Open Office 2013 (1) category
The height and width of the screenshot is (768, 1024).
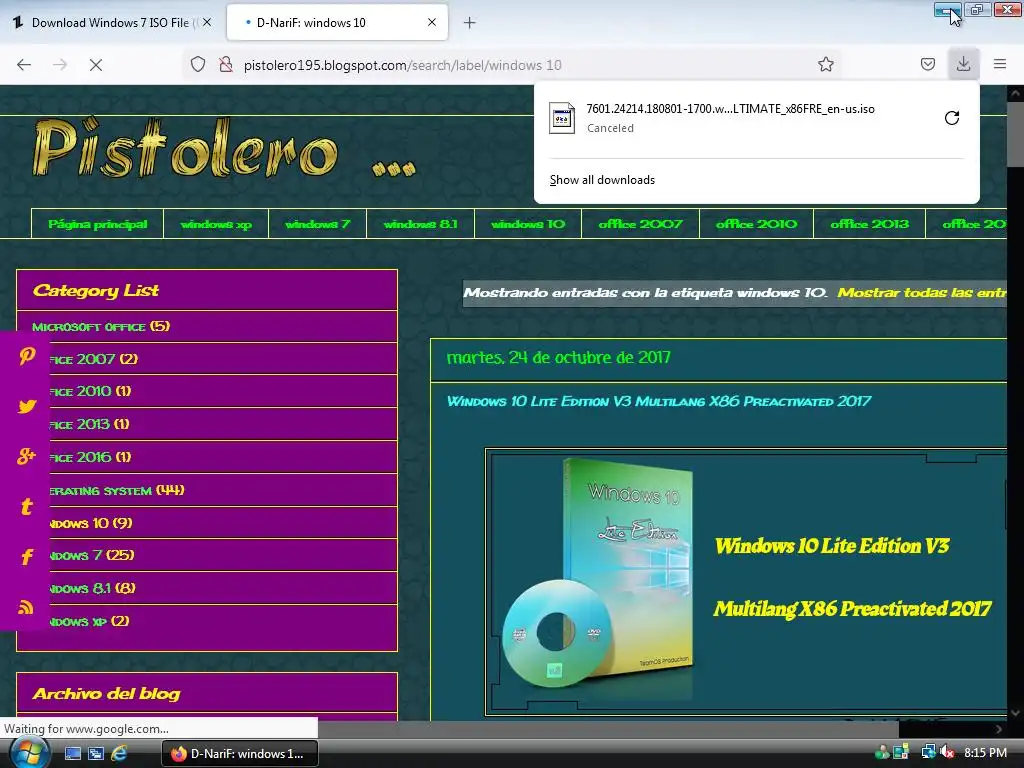click(89, 424)
